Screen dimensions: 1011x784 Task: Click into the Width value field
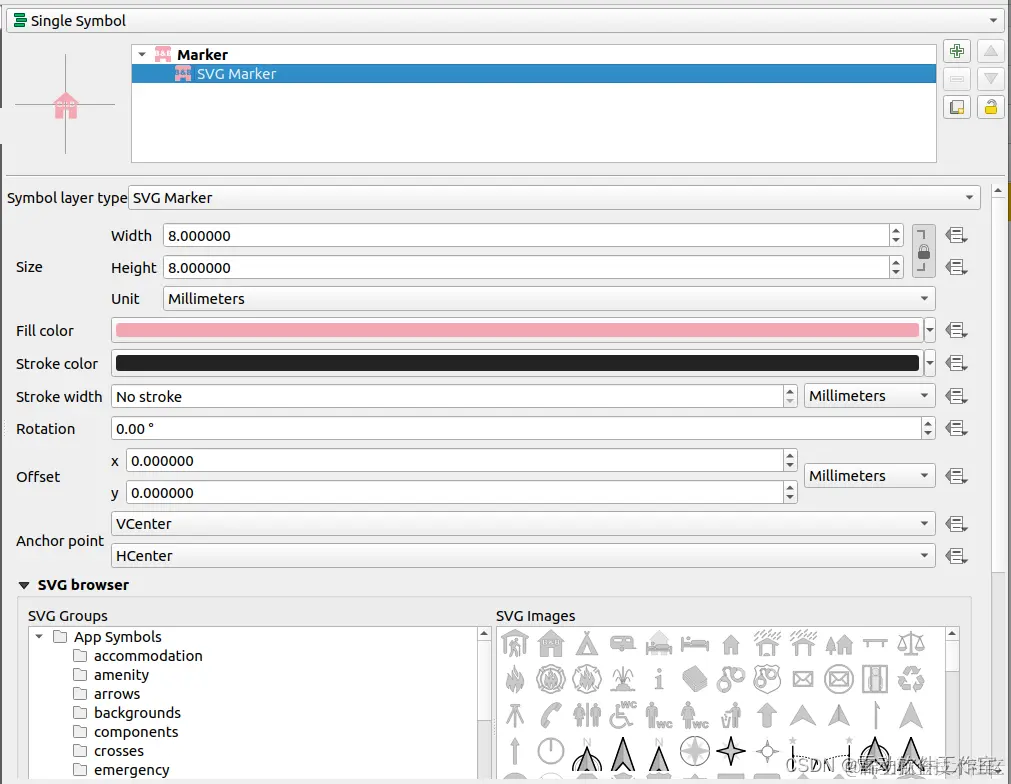tap(526, 236)
